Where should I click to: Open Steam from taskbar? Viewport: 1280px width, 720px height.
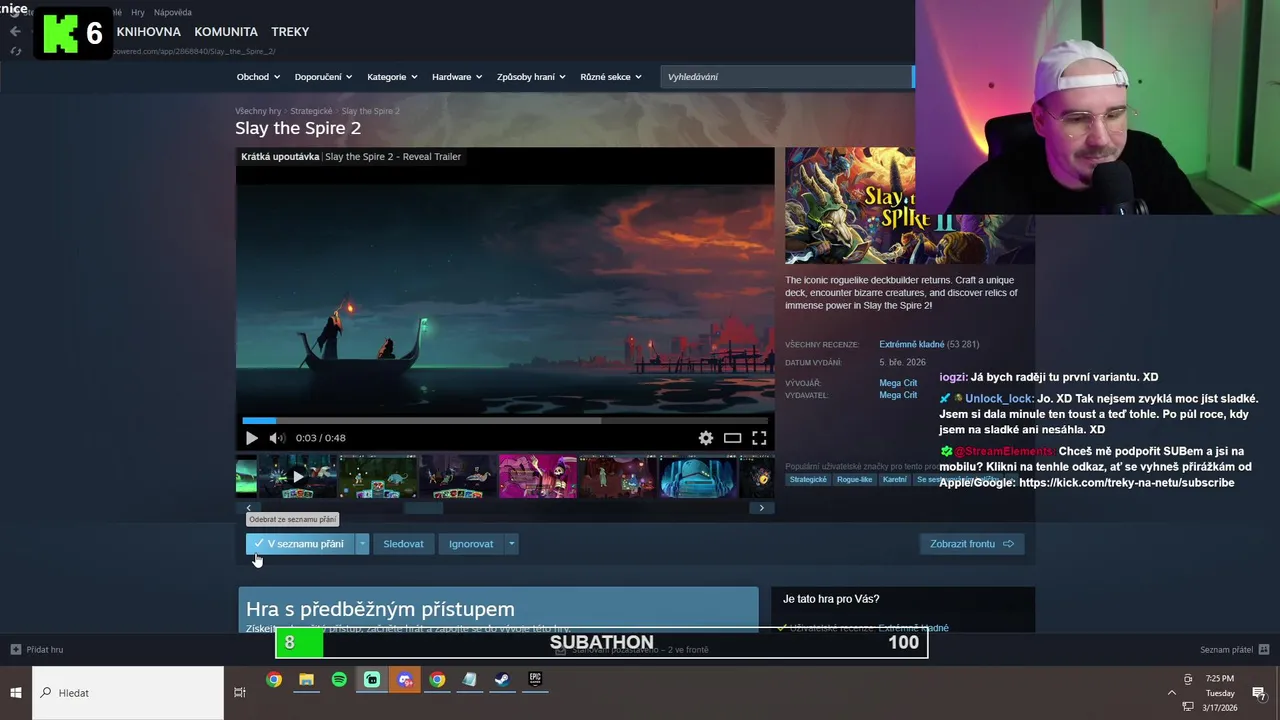[502, 680]
